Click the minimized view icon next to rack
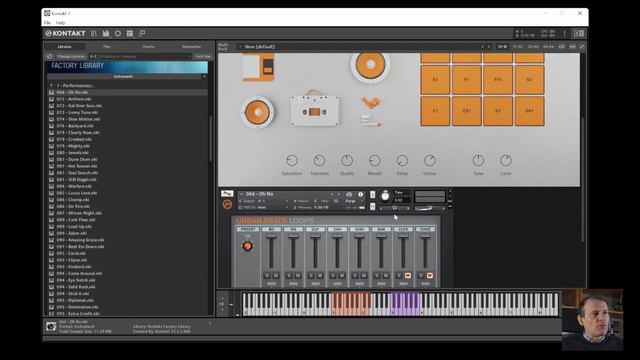The image size is (640, 360). (142, 33)
